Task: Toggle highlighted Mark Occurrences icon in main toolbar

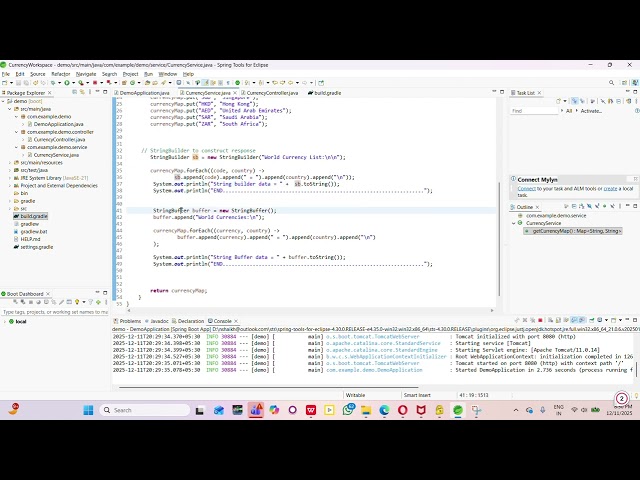Action: (206, 82)
